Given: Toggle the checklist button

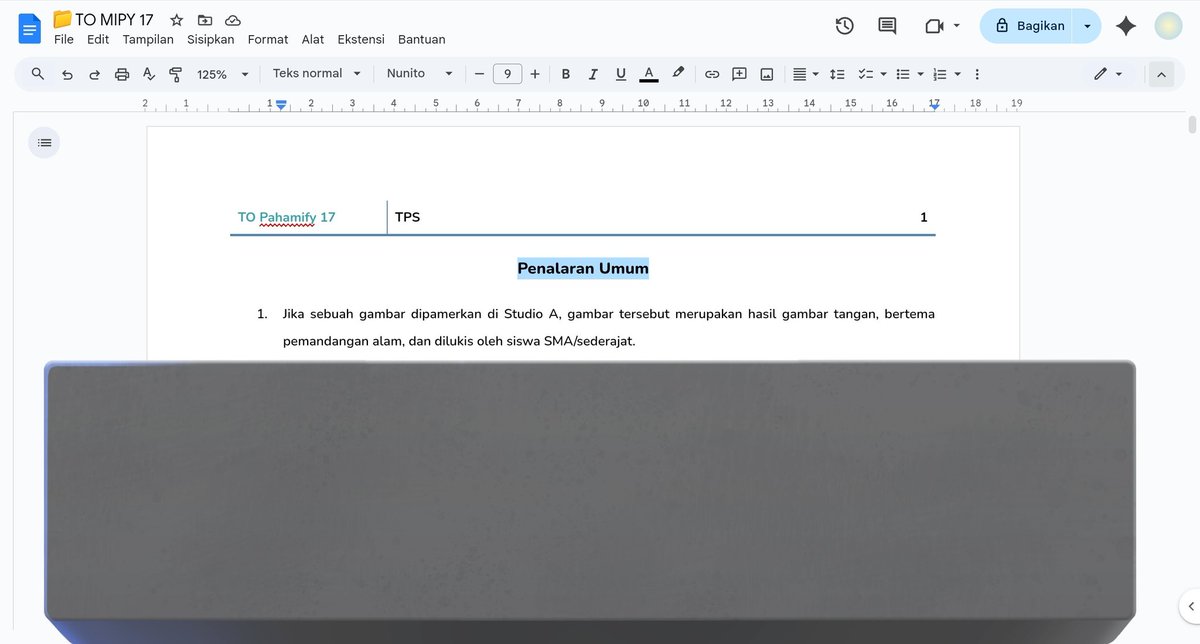Looking at the screenshot, I should pyautogui.click(x=866, y=74).
